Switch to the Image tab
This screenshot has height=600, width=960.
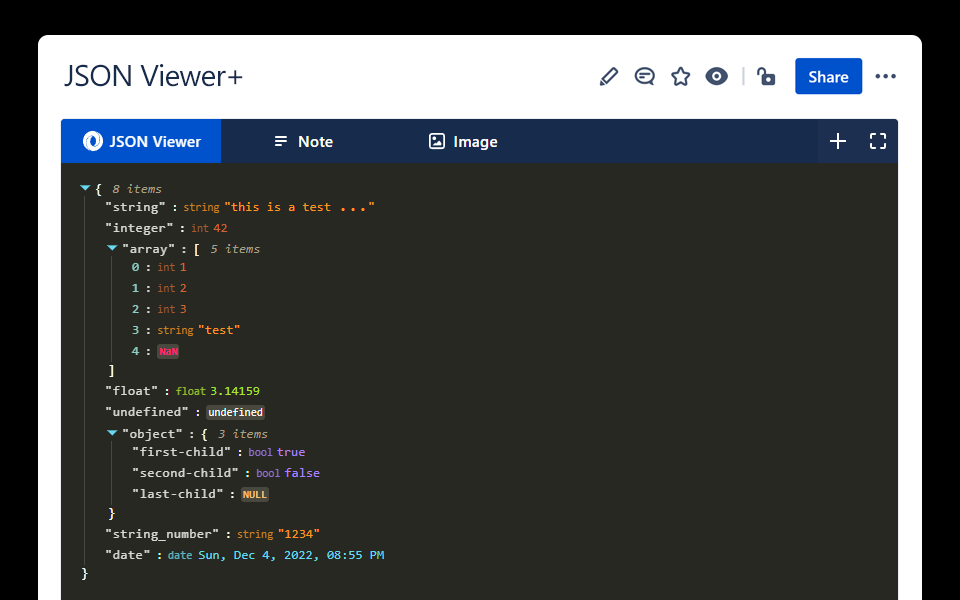(x=463, y=141)
